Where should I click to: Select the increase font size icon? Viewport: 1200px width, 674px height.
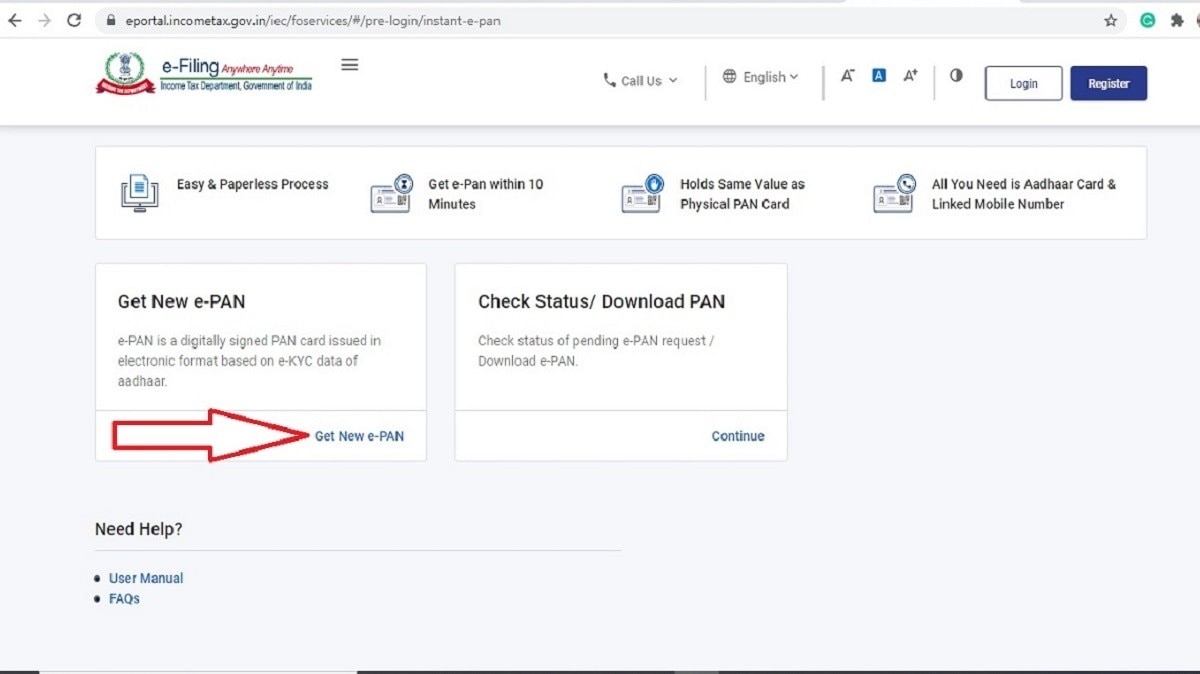(910, 75)
